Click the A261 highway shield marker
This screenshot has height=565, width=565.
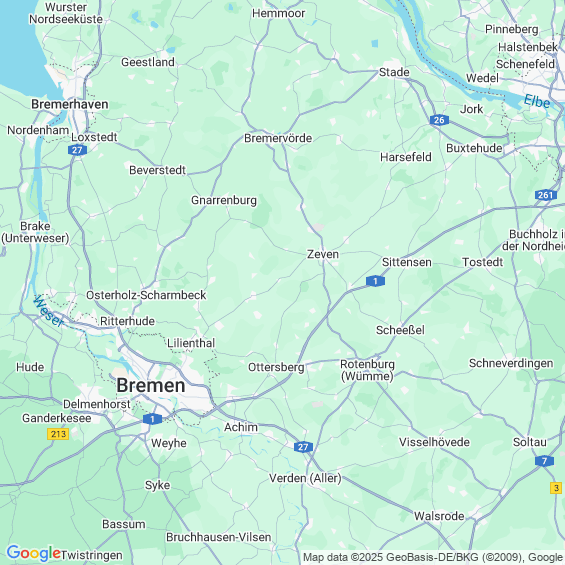546,195
